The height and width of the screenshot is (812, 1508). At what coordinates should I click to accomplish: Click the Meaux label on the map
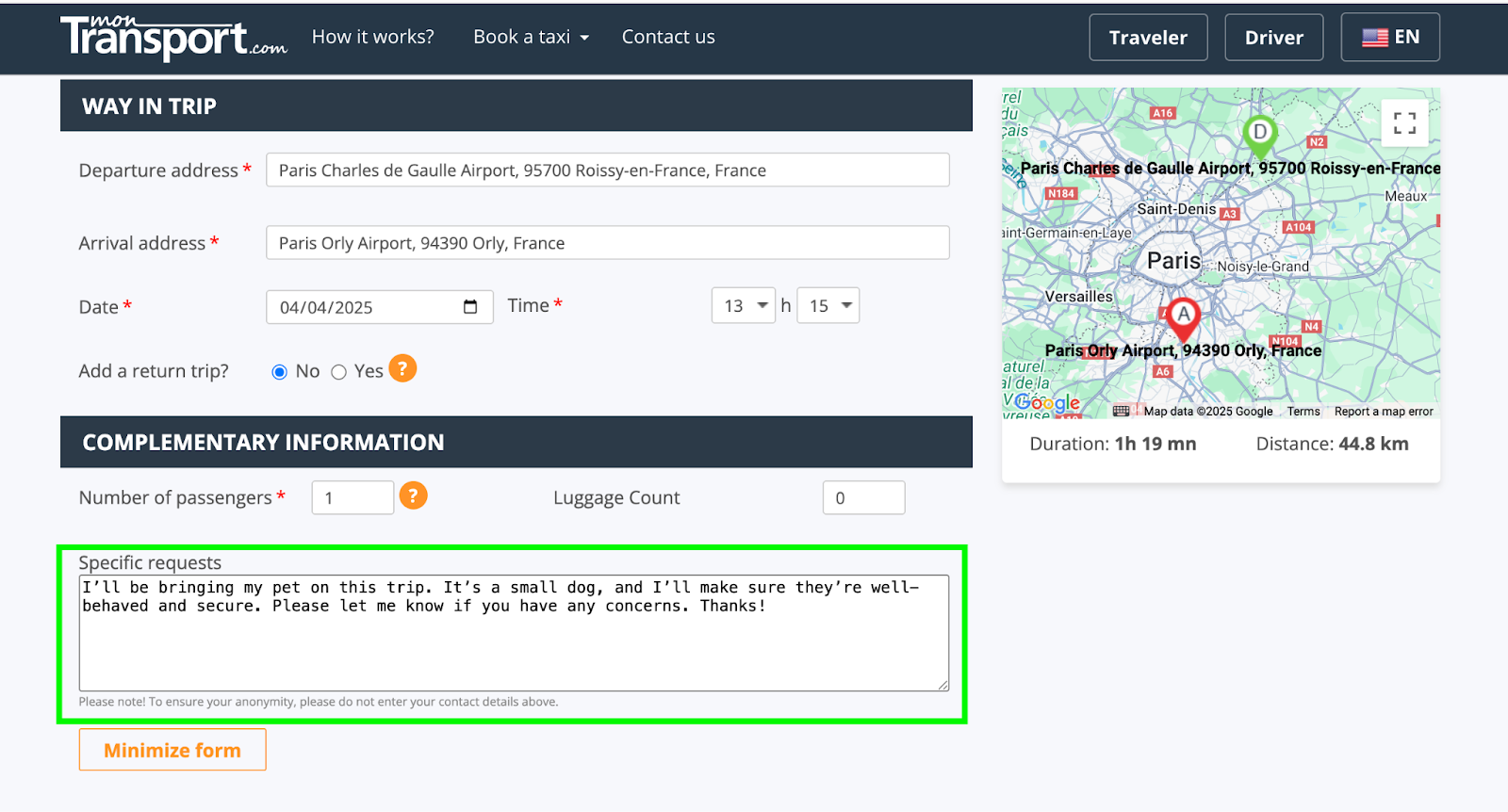point(1406,196)
